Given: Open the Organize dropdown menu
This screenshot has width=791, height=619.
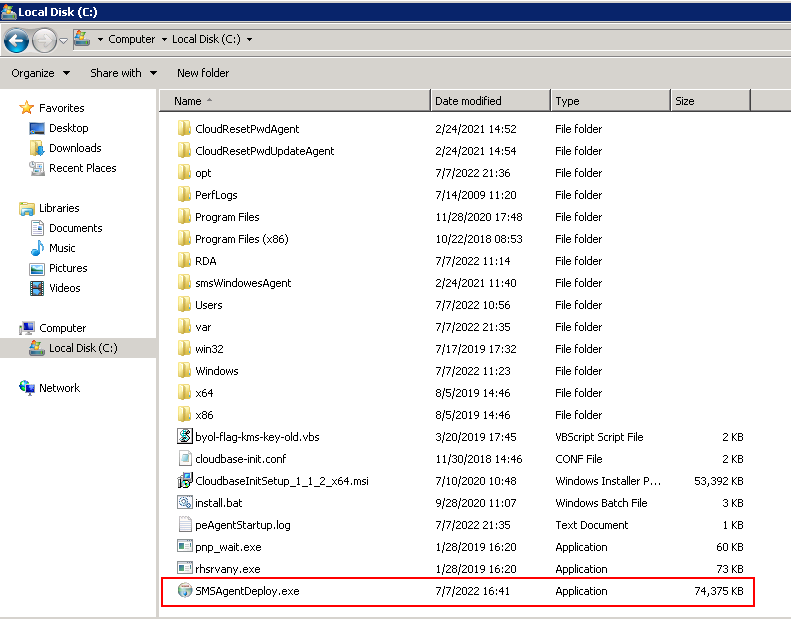Looking at the screenshot, I should tap(40, 73).
